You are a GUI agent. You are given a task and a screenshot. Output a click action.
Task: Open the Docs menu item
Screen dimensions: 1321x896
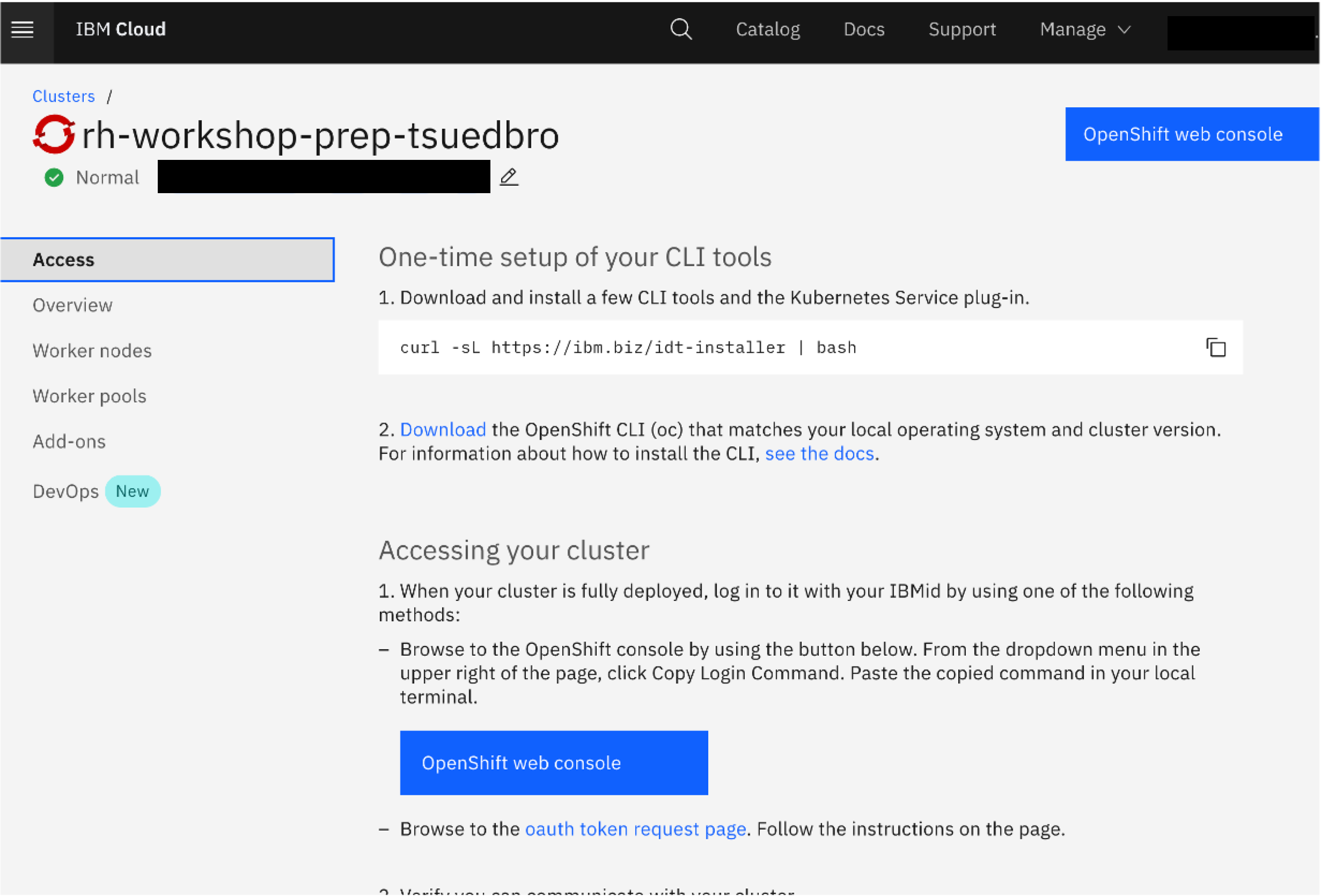click(x=864, y=29)
